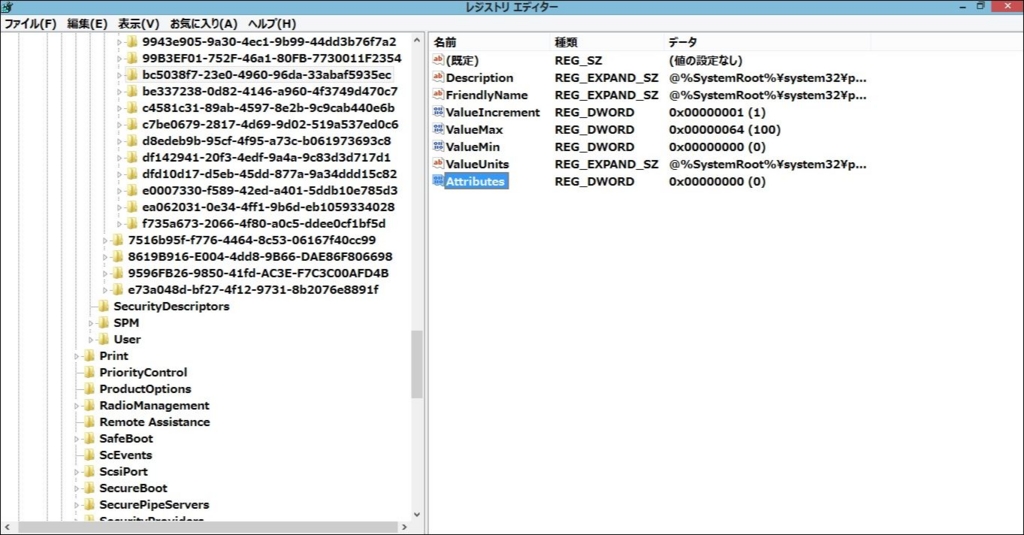Click the Description string value icon

pyautogui.click(x=438, y=77)
